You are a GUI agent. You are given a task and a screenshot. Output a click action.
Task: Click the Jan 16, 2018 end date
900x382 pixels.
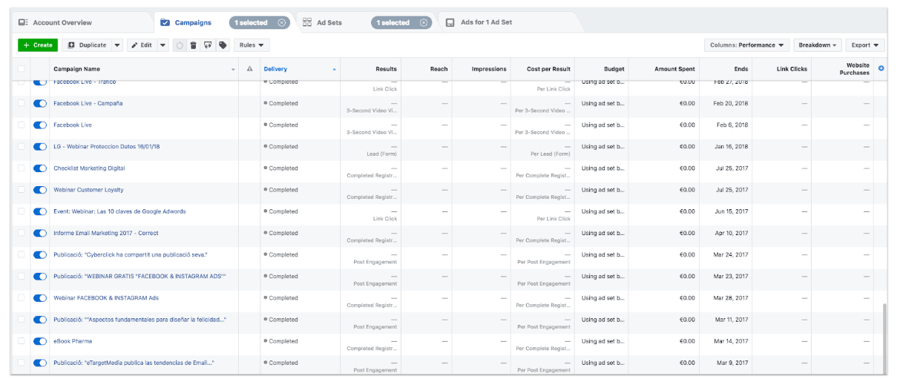click(731, 147)
